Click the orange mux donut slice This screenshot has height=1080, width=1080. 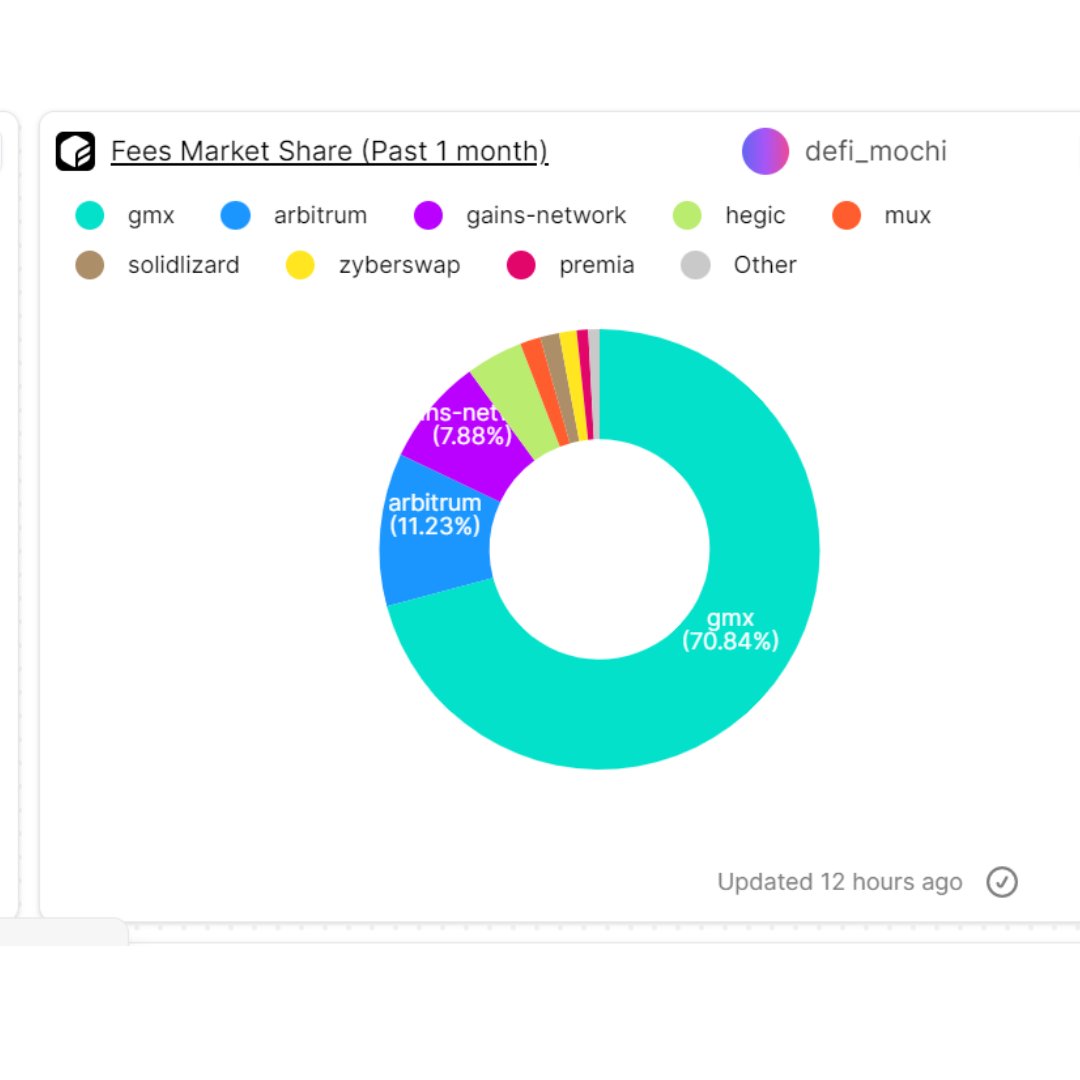[543, 385]
